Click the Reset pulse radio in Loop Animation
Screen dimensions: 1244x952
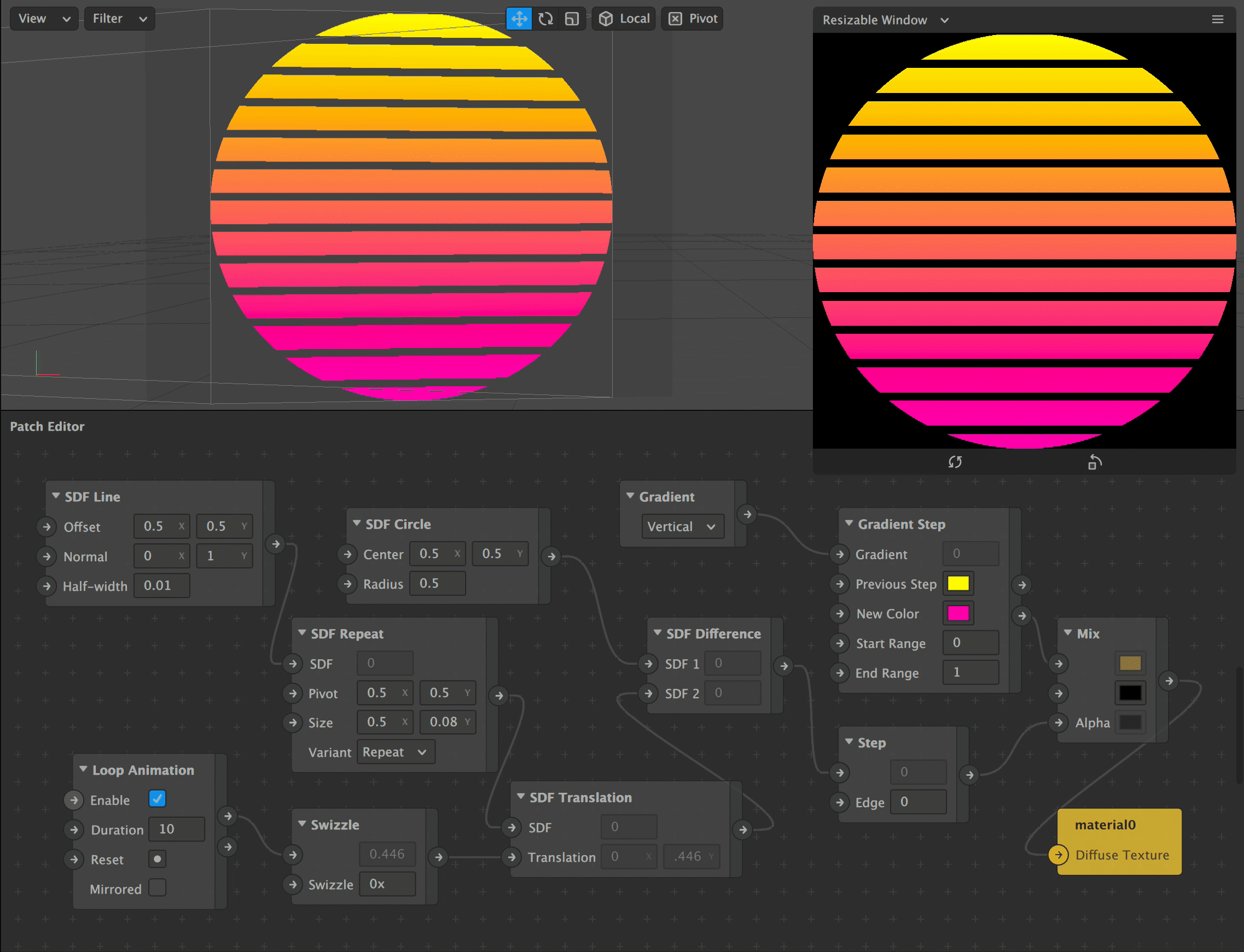coord(157,858)
